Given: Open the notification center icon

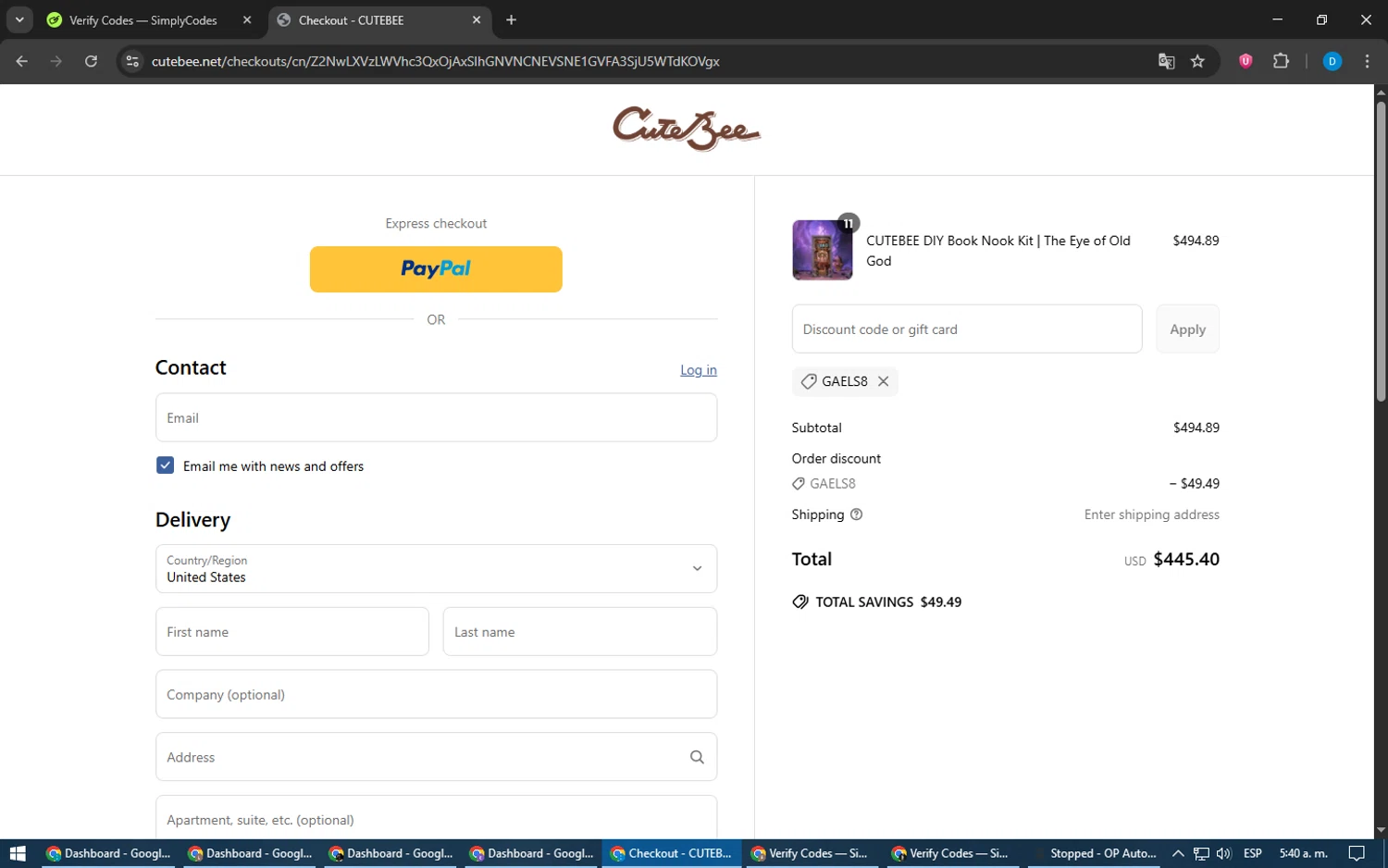Looking at the screenshot, I should point(1357,853).
